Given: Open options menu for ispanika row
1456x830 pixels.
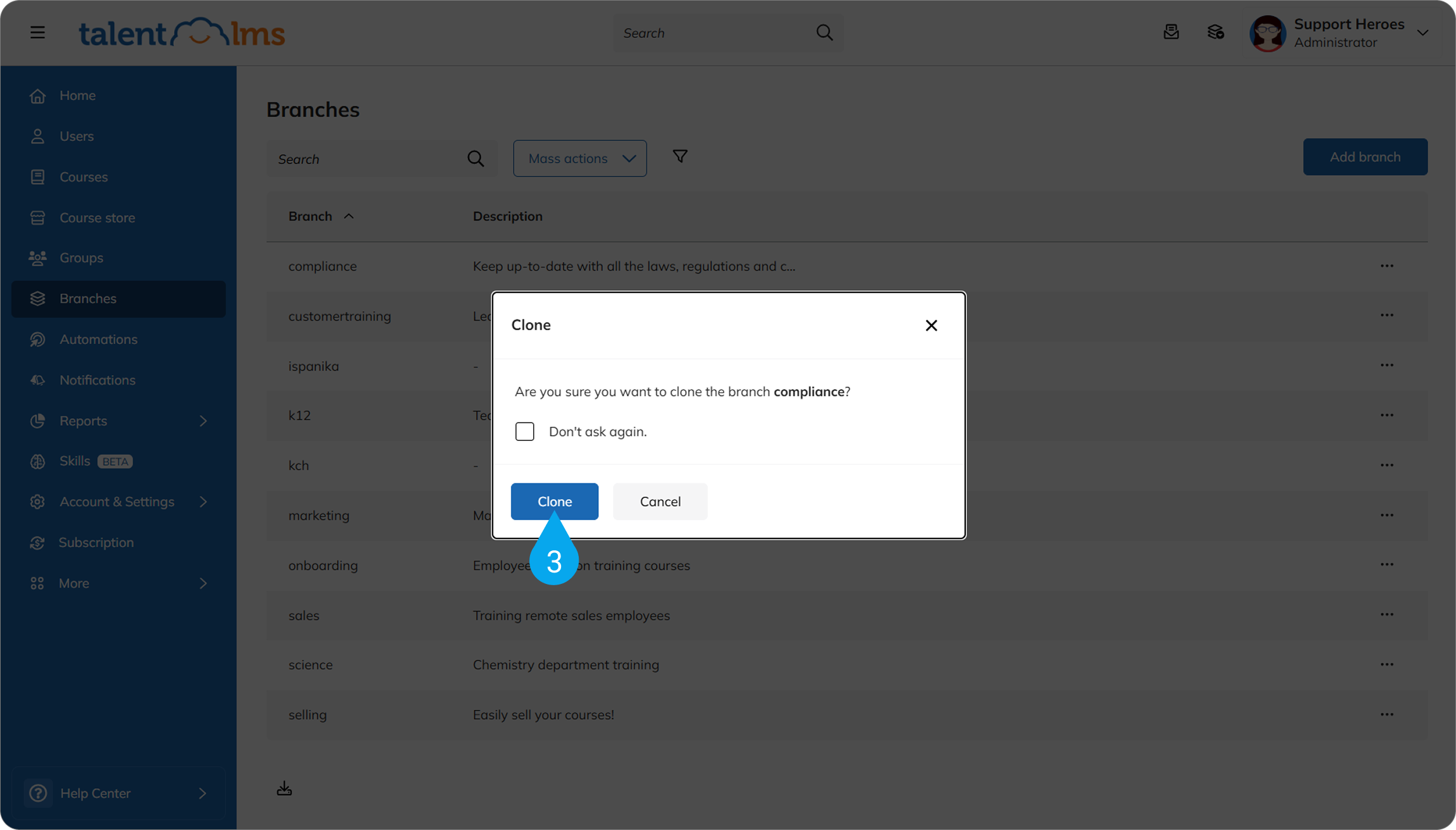Looking at the screenshot, I should [x=1386, y=365].
